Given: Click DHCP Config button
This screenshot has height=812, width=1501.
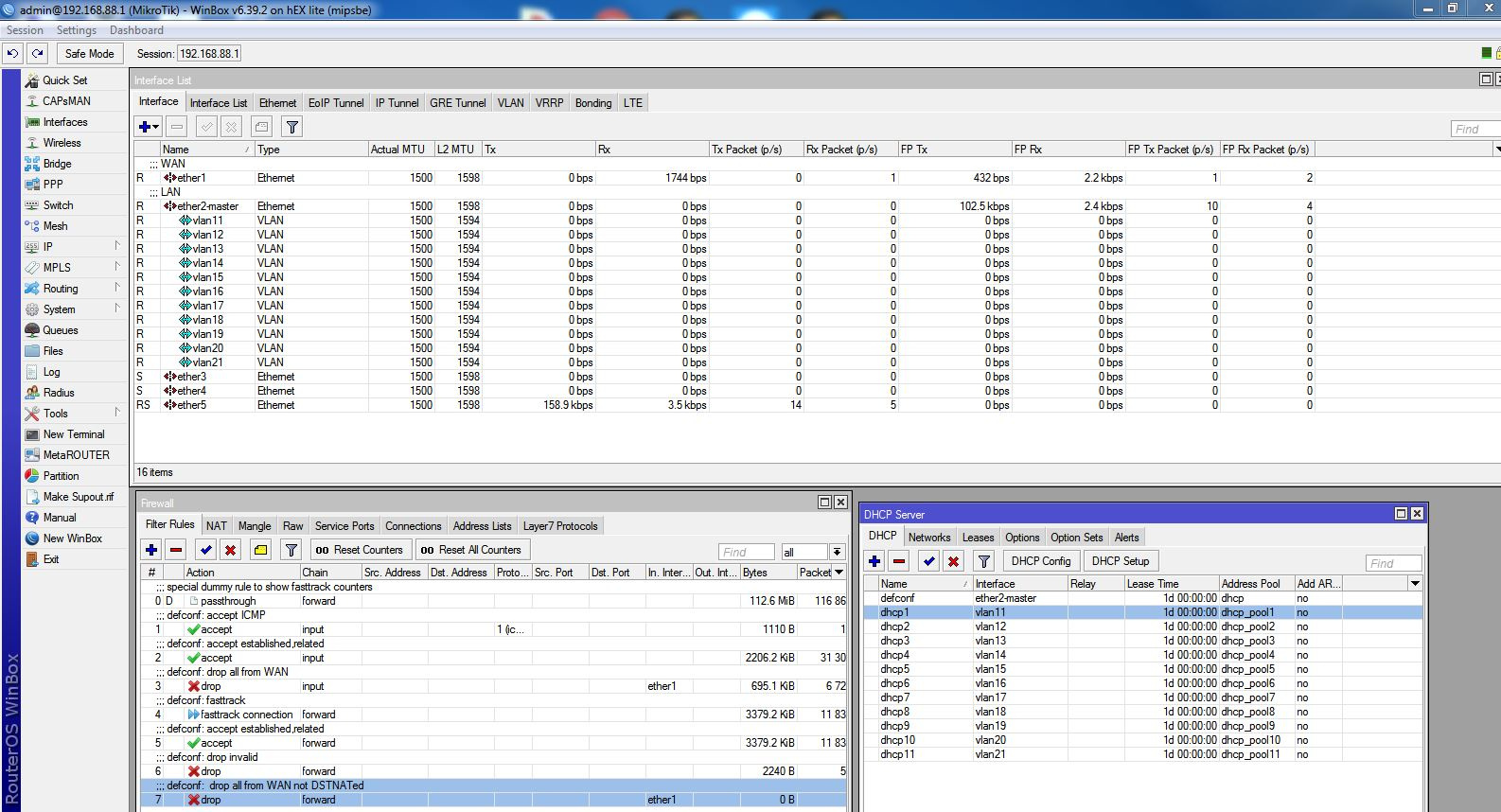Looking at the screenshot, I should (x=1041, y=561).
